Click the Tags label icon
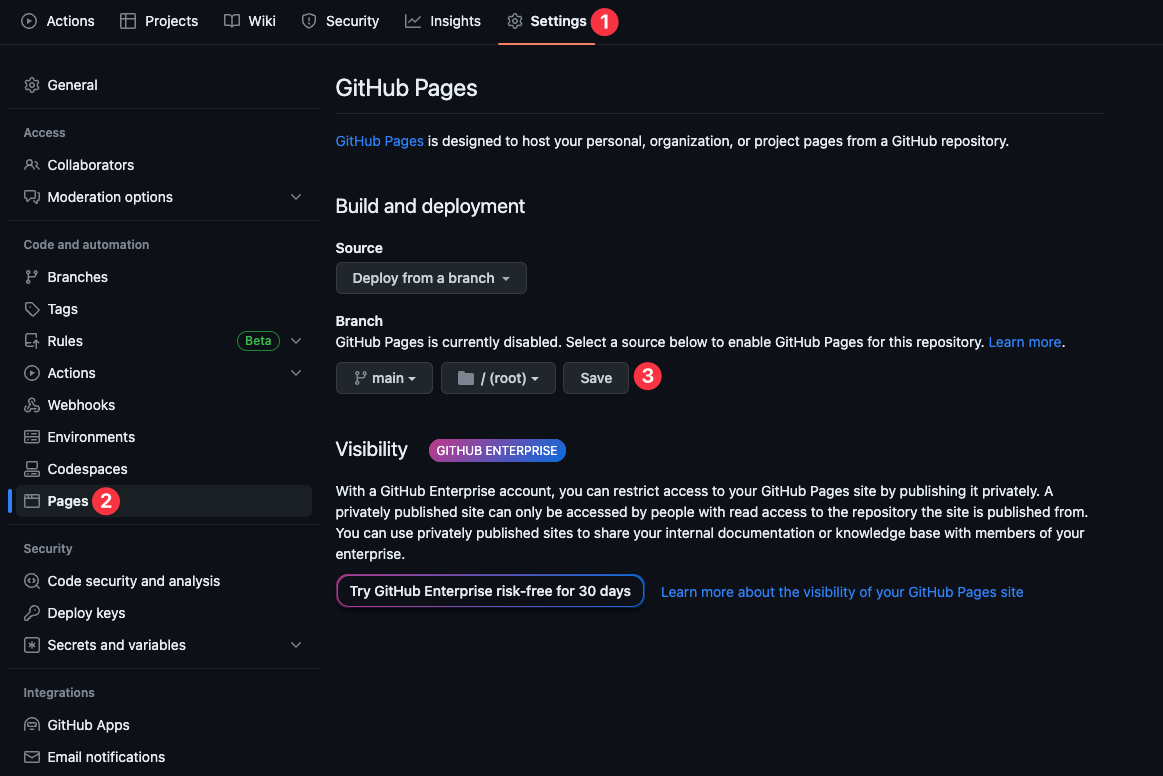This screenshot has width=1163, height=776. 32,309
